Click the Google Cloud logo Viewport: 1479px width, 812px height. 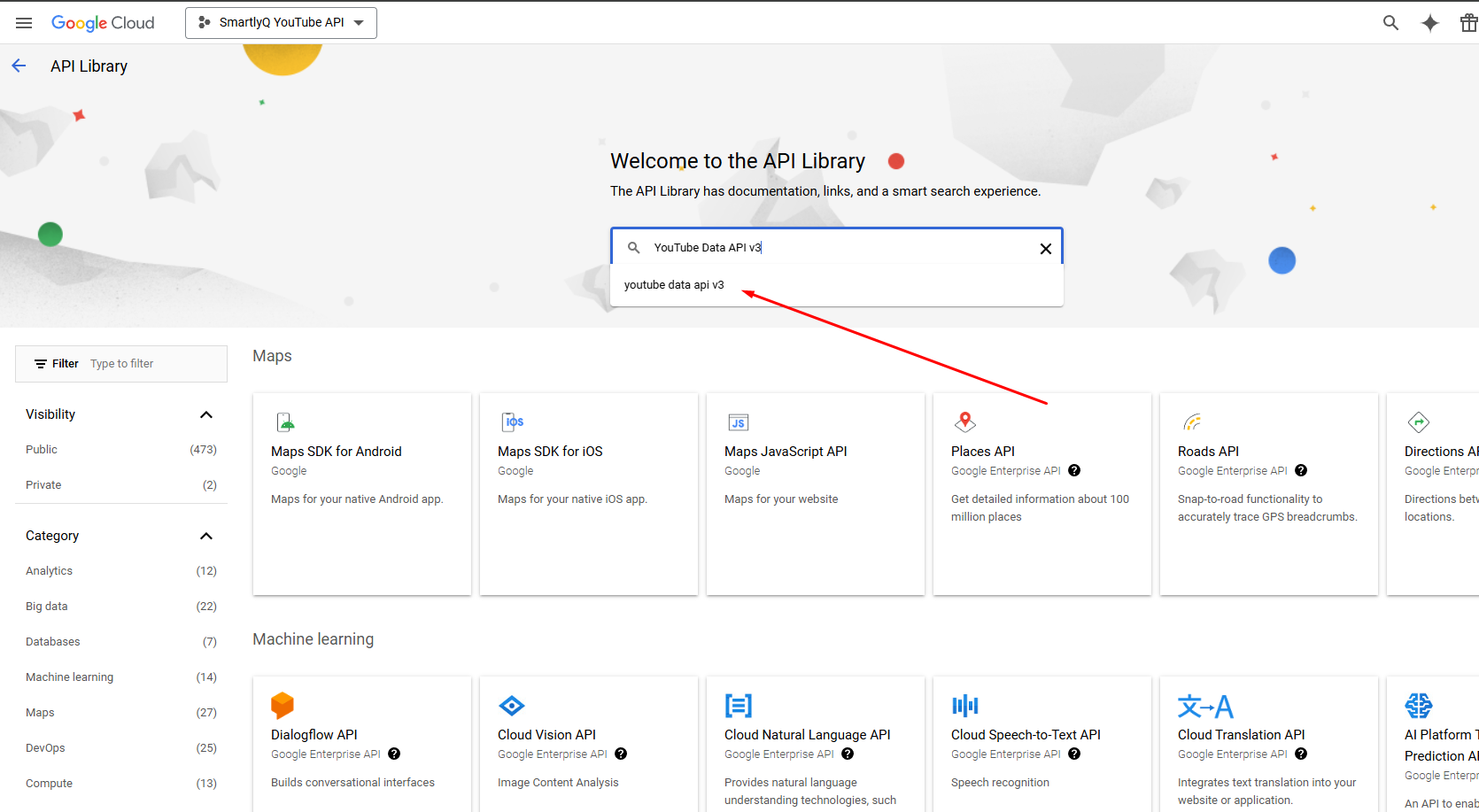(x=103, y=23)
